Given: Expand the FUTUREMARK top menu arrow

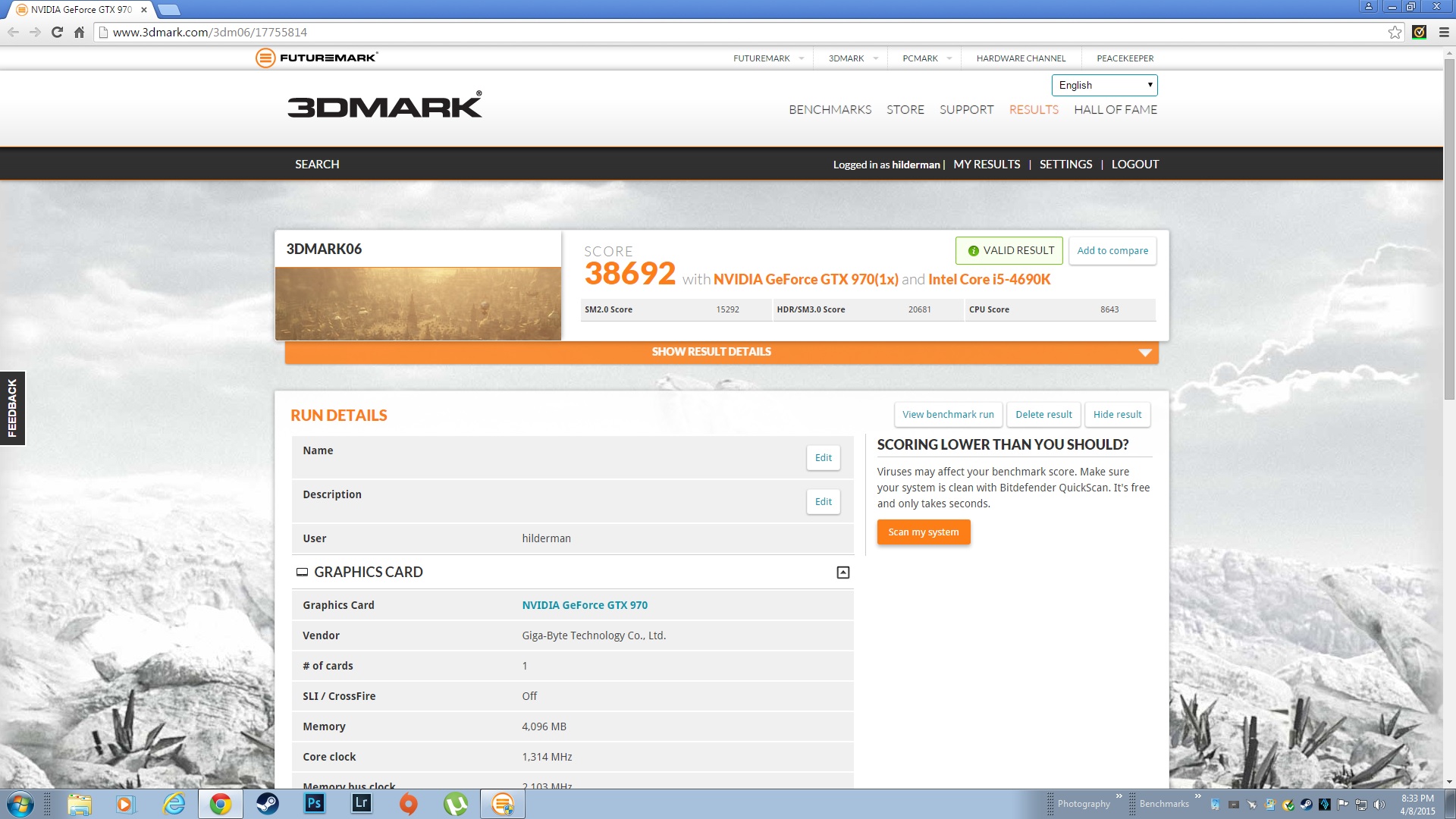Looking at the screenshot, I should pos(801,58).
